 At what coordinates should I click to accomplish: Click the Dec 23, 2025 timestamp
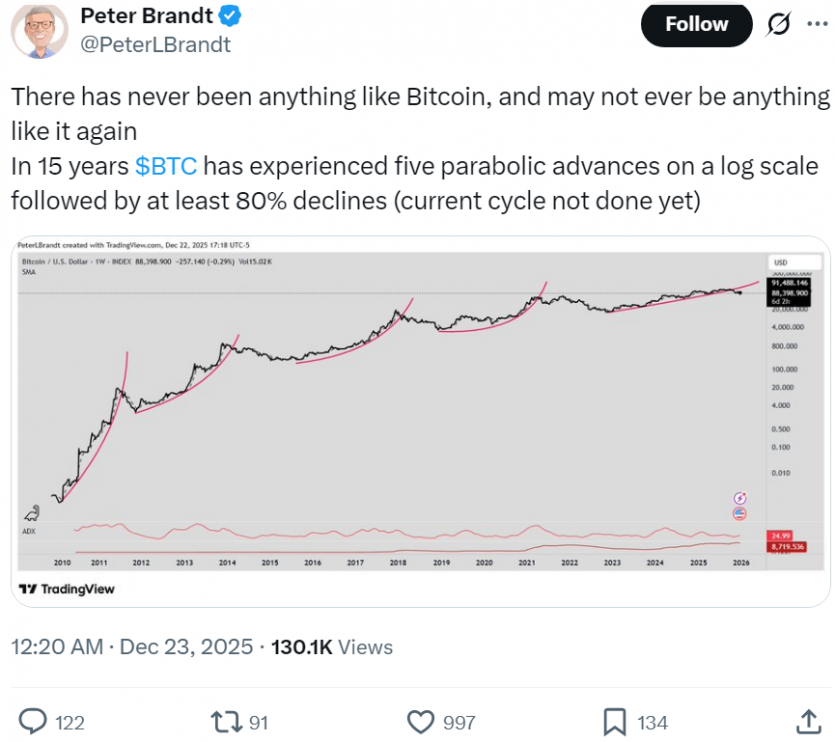coord(184,647)
